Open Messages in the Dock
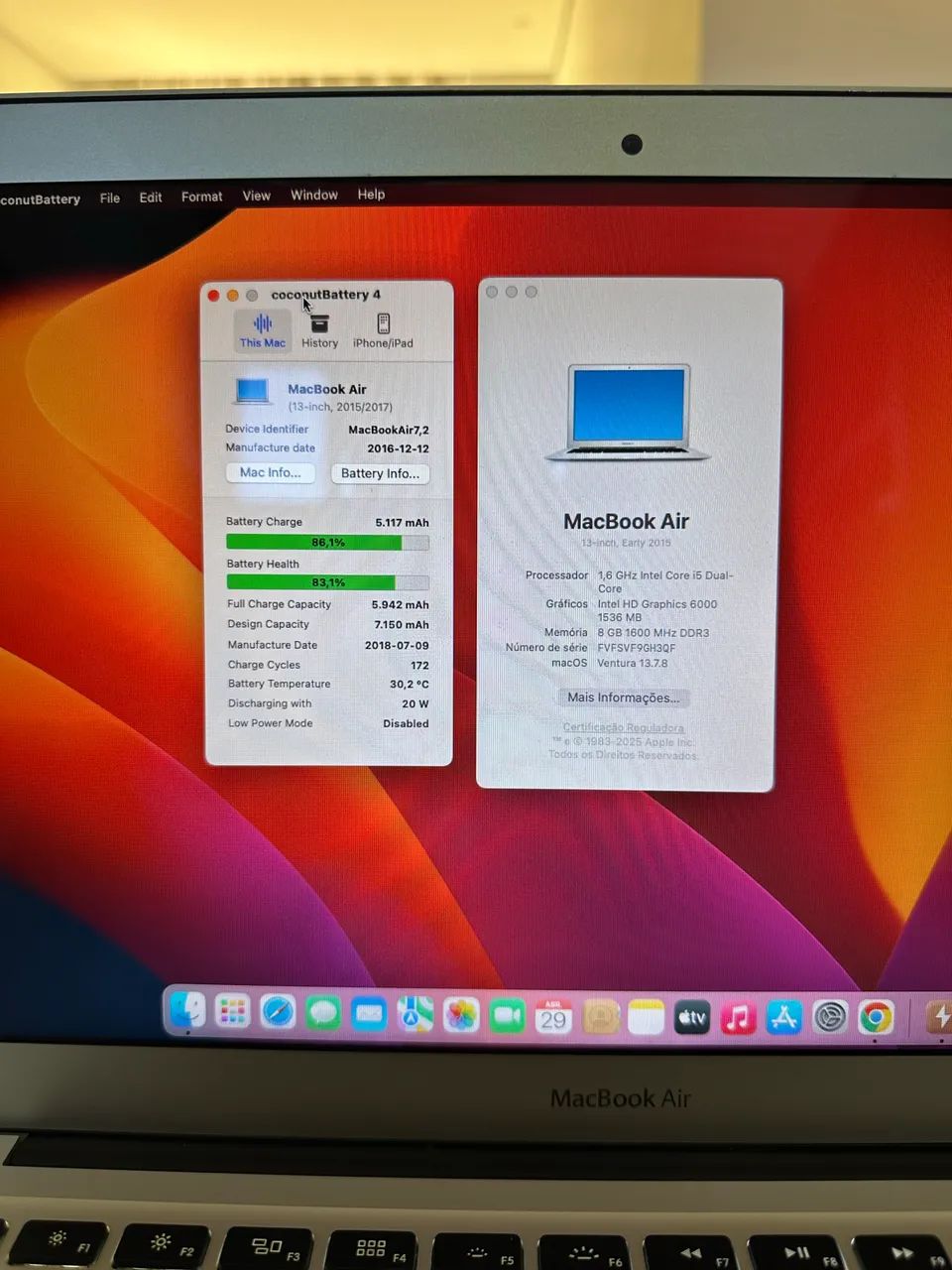This screenshot has height=1270, width=952. pos(323,1013)
